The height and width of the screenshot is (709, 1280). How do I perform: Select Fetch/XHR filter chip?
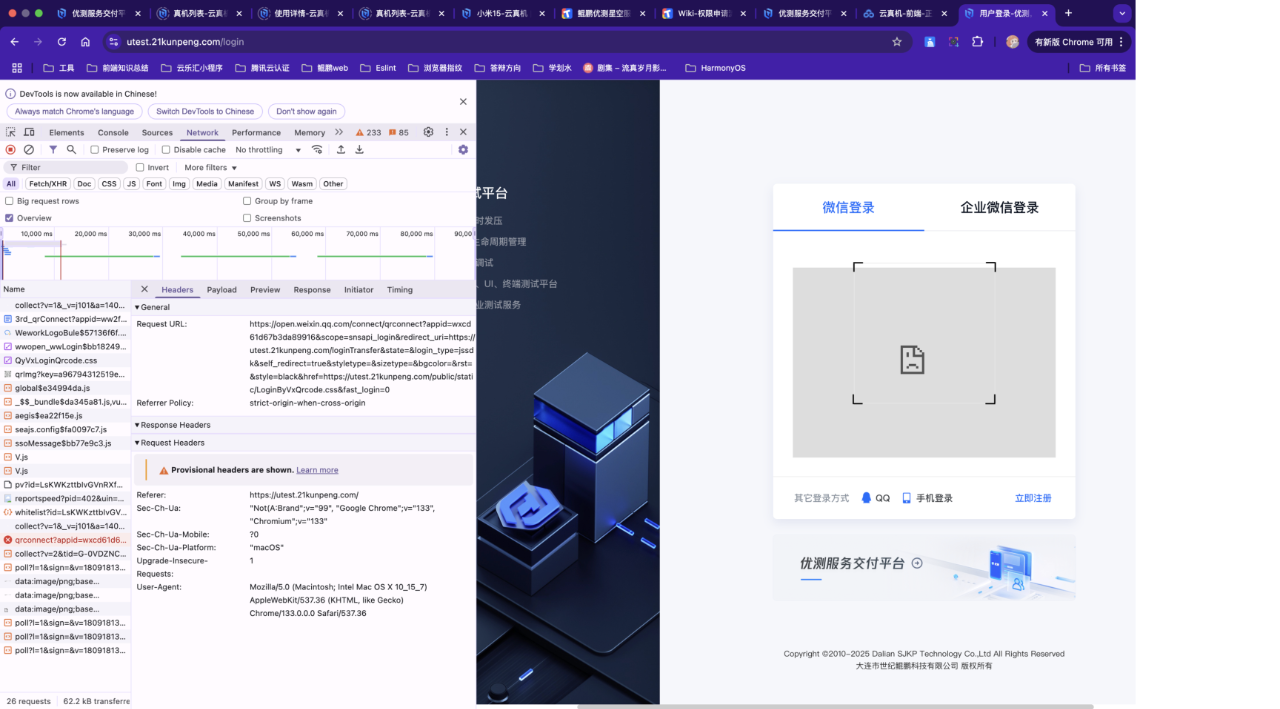pos(48,184)
